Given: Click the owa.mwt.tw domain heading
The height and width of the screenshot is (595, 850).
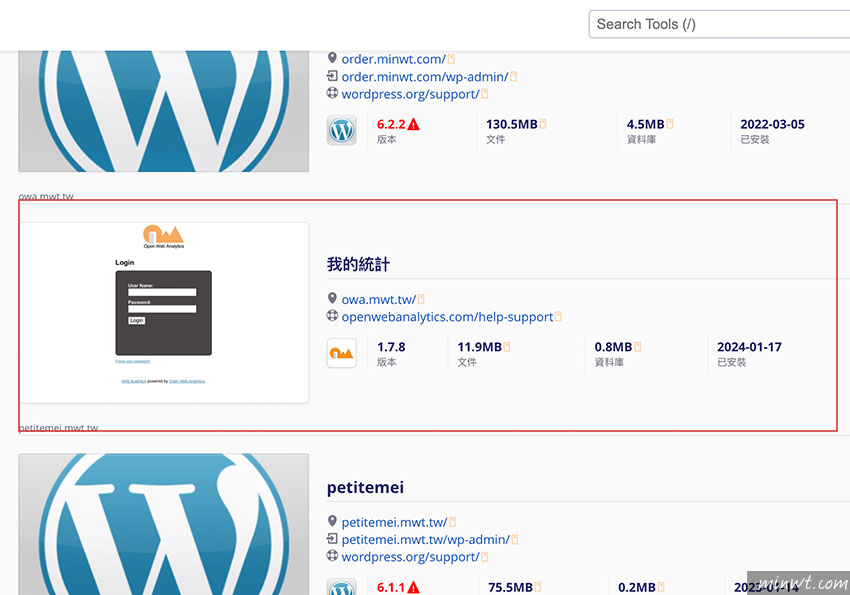Looking at the screenshot, I should tap(46, 196).
